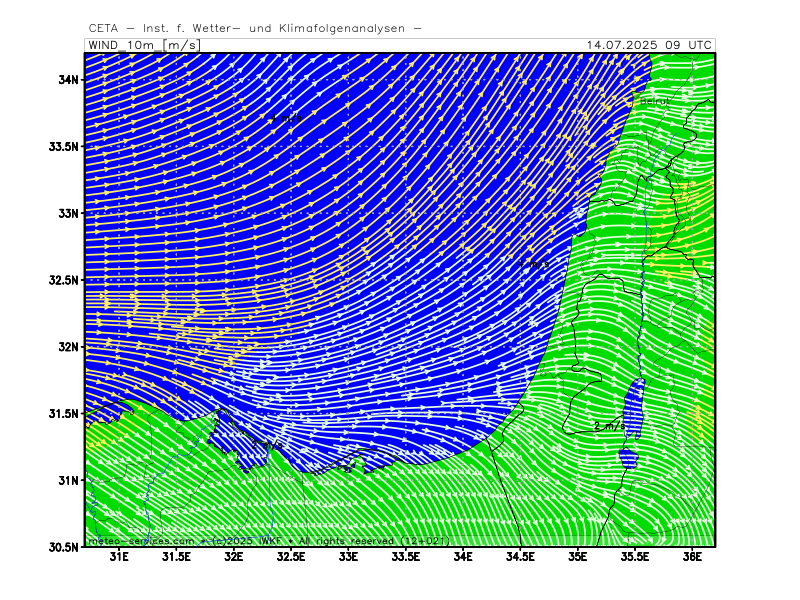Click the 34N latitude label
The width and height of the screenshot is (800, 600).
[x=68, y=80]
